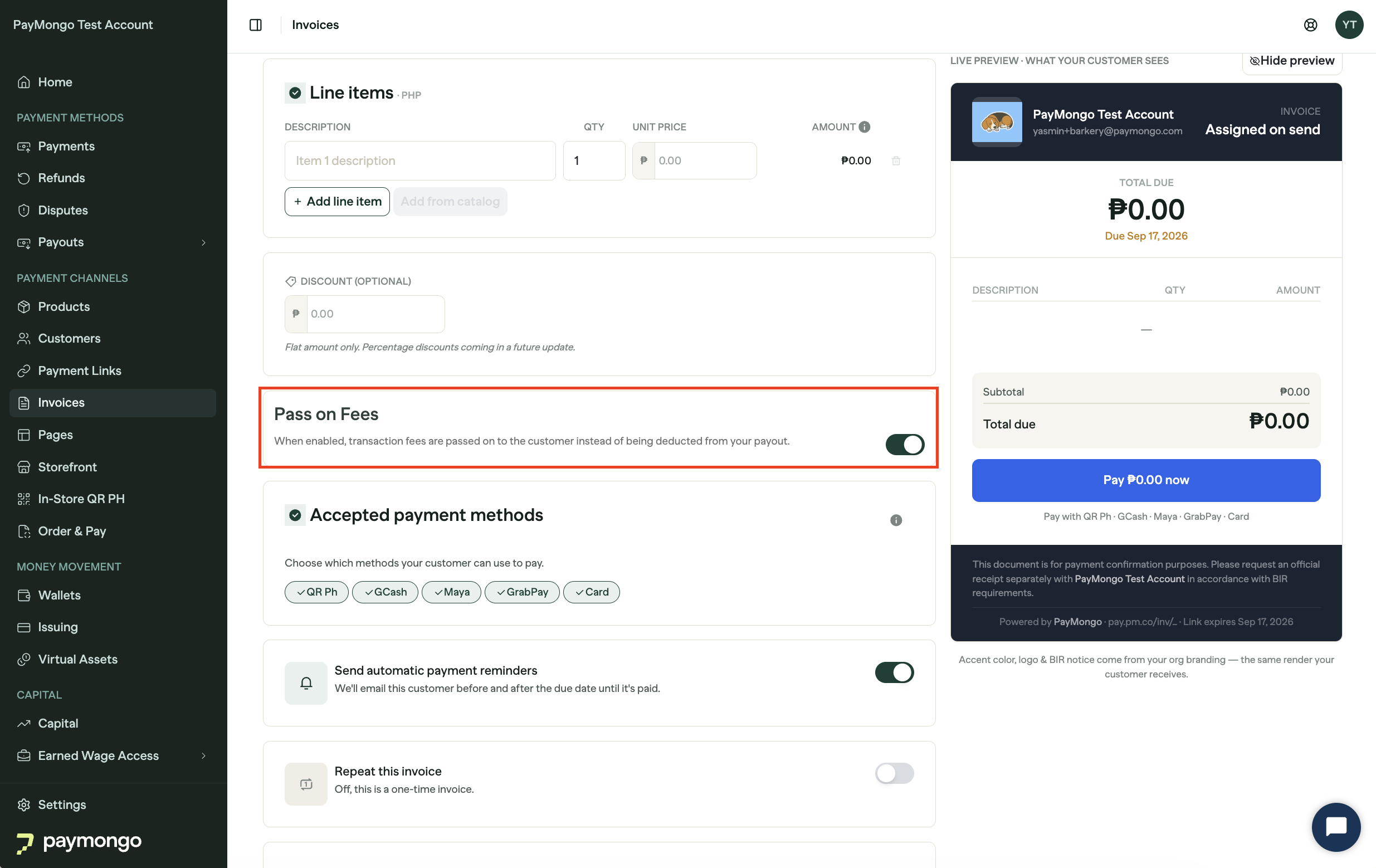The width and height of the screenshot is (1376, 868).
Task: Click the Issuing card icon
Action: tap(23, 627)
